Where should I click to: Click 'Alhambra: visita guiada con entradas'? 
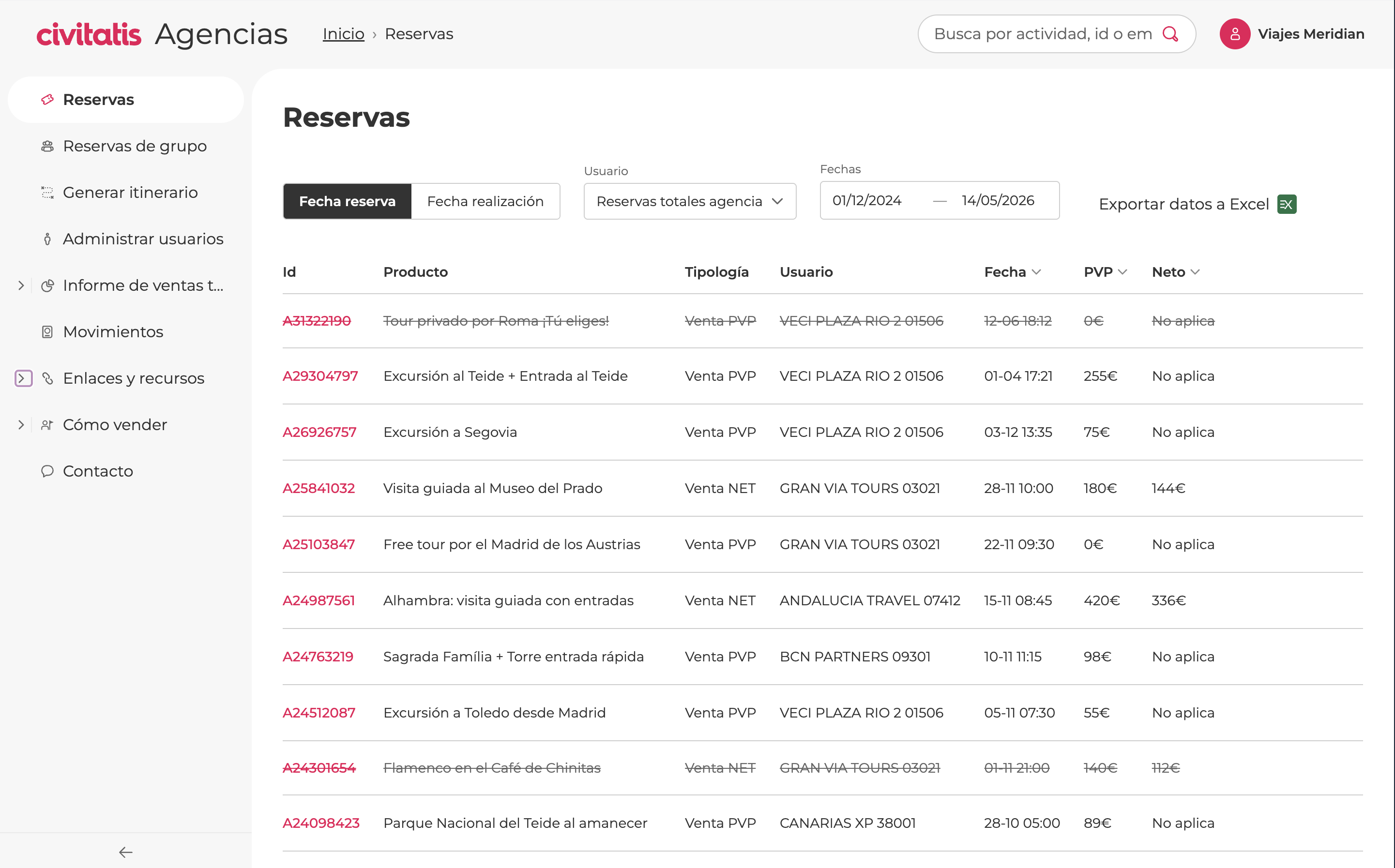(x=508, y=600)
